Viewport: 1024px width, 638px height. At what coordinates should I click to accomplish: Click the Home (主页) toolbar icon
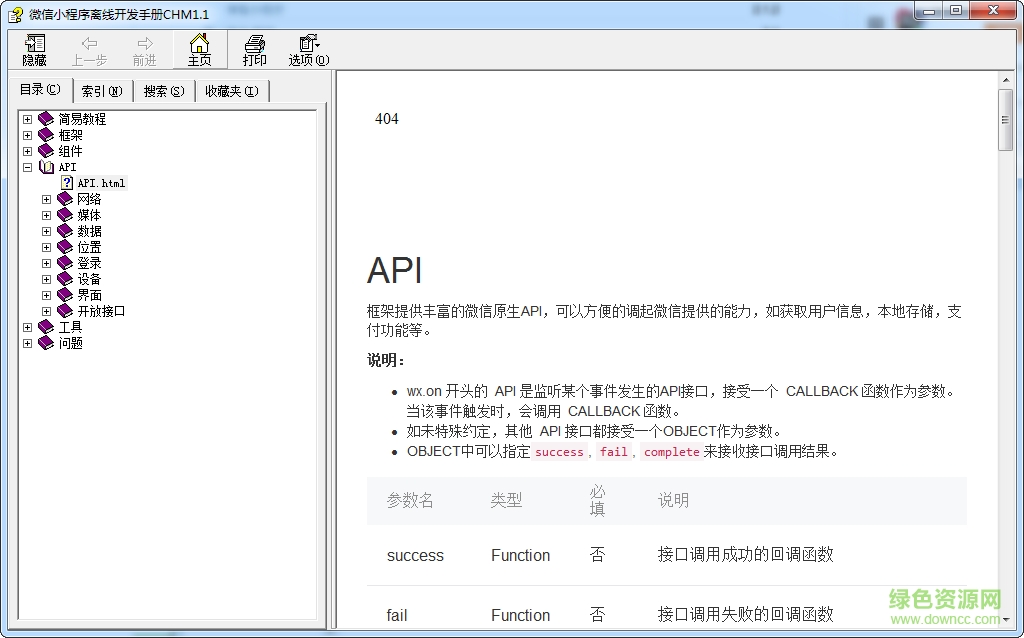[x=199, y=44]
